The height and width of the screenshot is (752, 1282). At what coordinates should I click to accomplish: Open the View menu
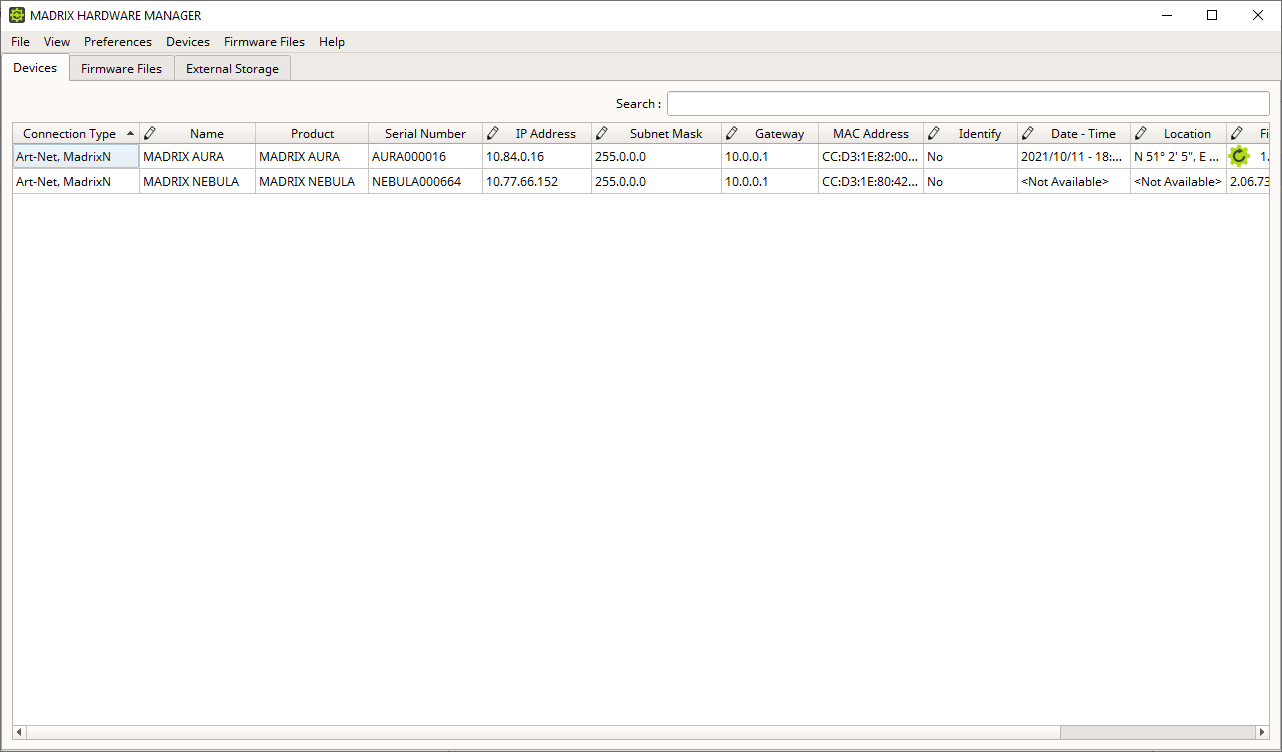[x=57, y=42]
